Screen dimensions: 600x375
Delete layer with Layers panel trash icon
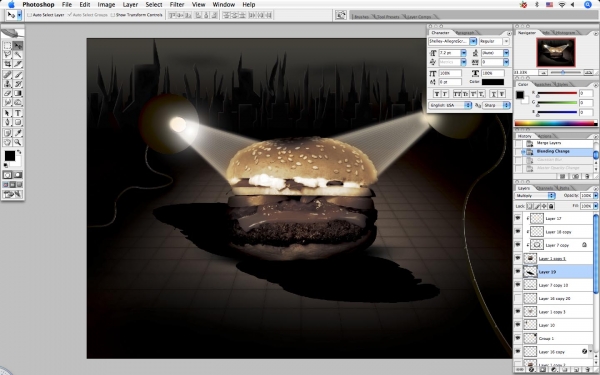[587, 370]
